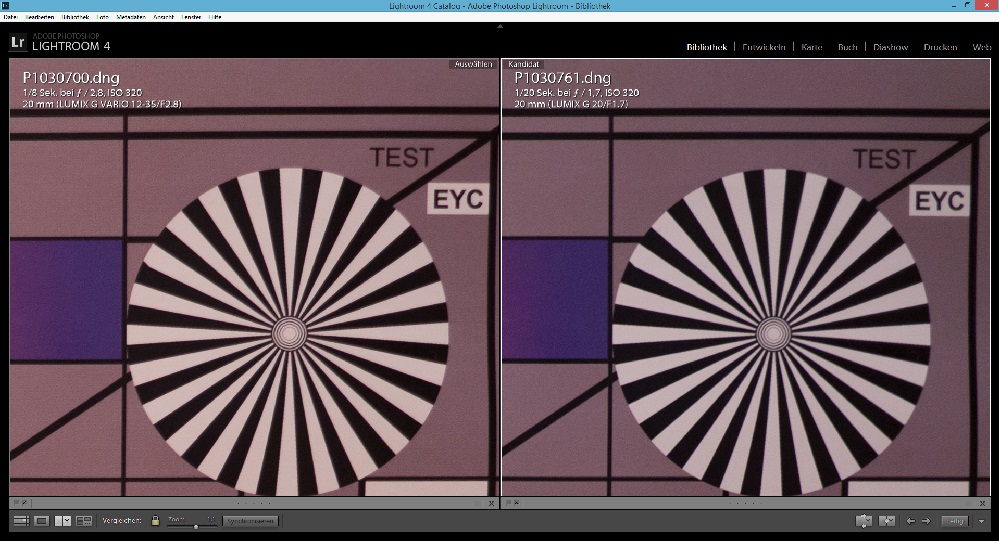Open the Buch module tab

point(847,47)
